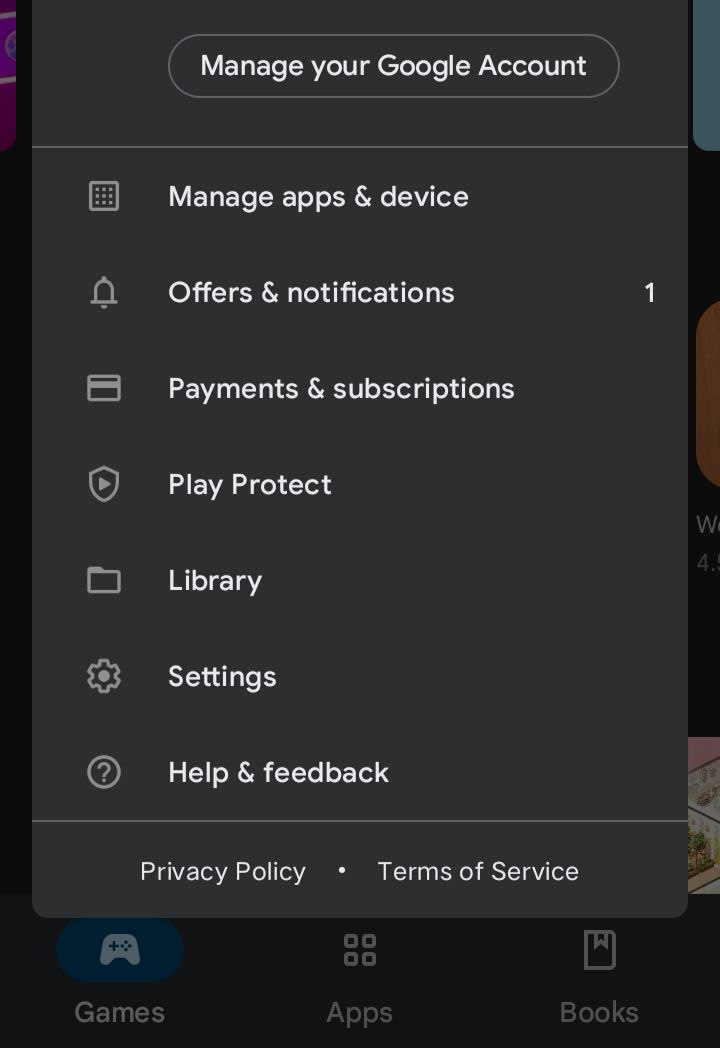This screenshot has width=720, height=1048.
Task: Switch to the Apps tab label
Action: 360,1012
